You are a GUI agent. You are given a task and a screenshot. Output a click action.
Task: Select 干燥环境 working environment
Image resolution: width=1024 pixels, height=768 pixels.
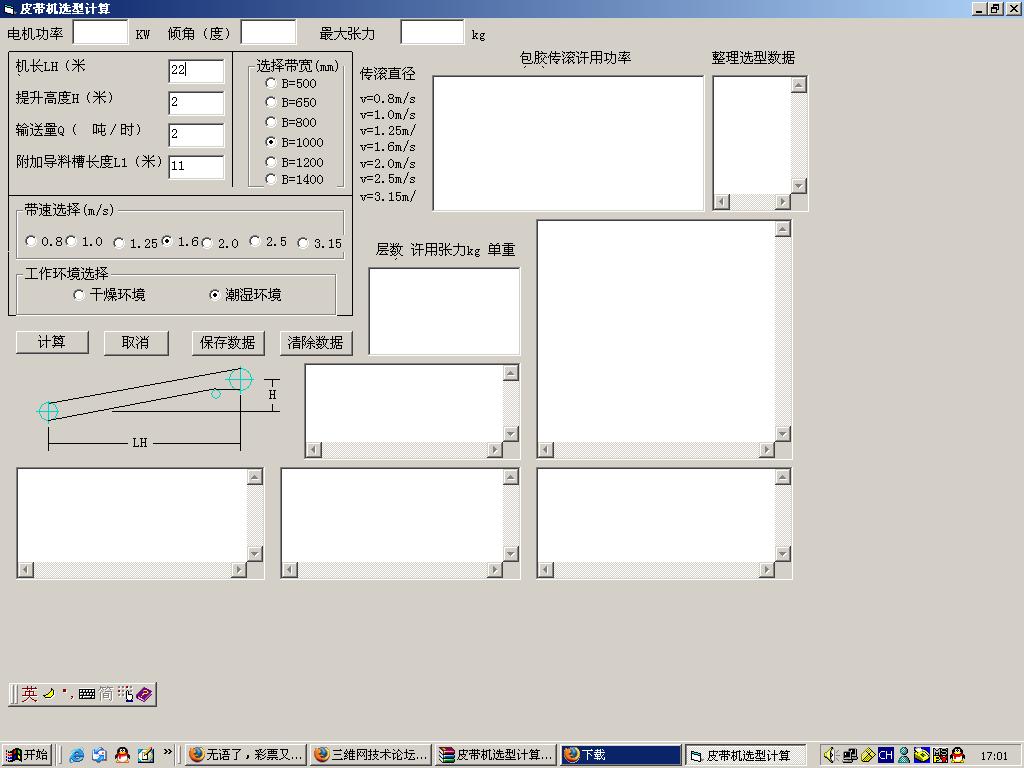pyautogui.click(x=79, y=295)
